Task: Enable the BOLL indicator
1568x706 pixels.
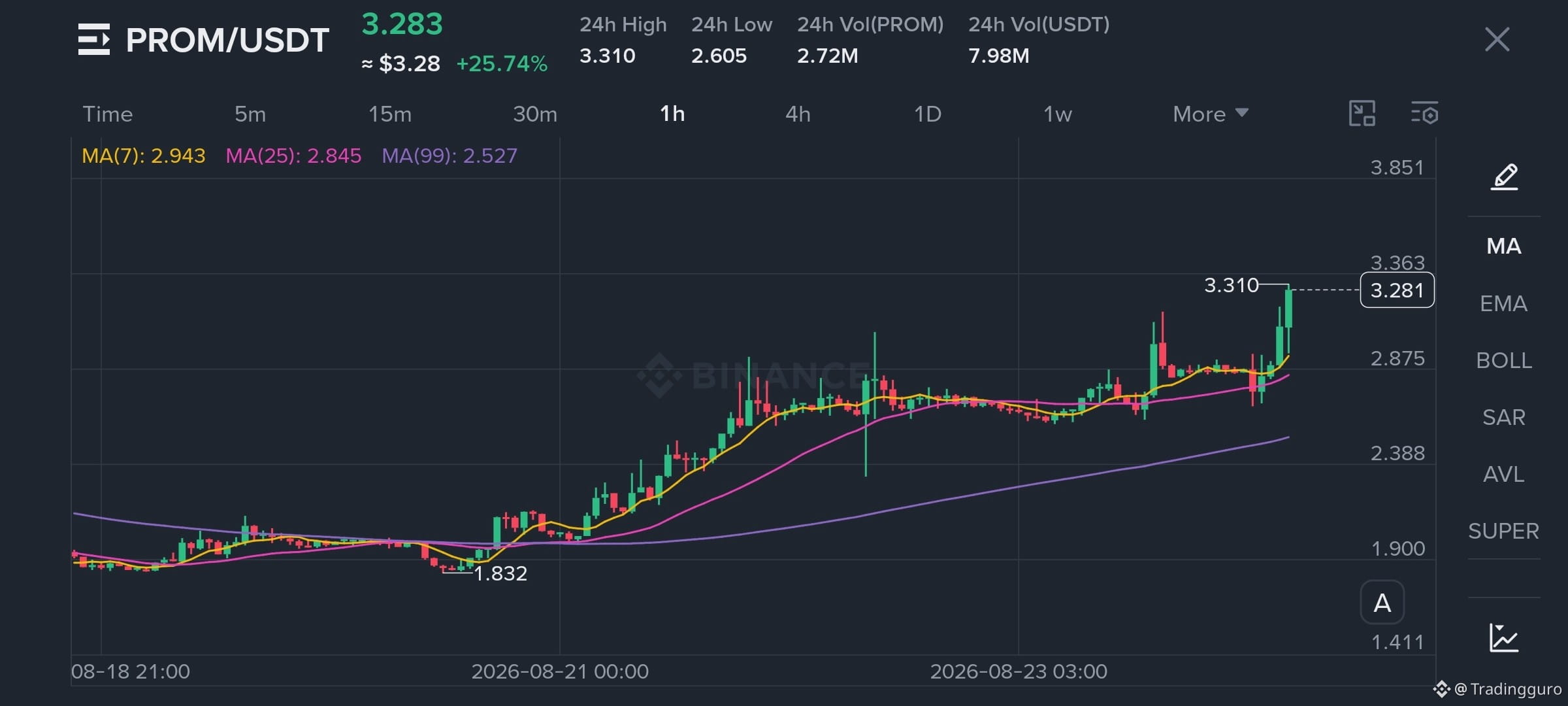Action: point(1504,360)
